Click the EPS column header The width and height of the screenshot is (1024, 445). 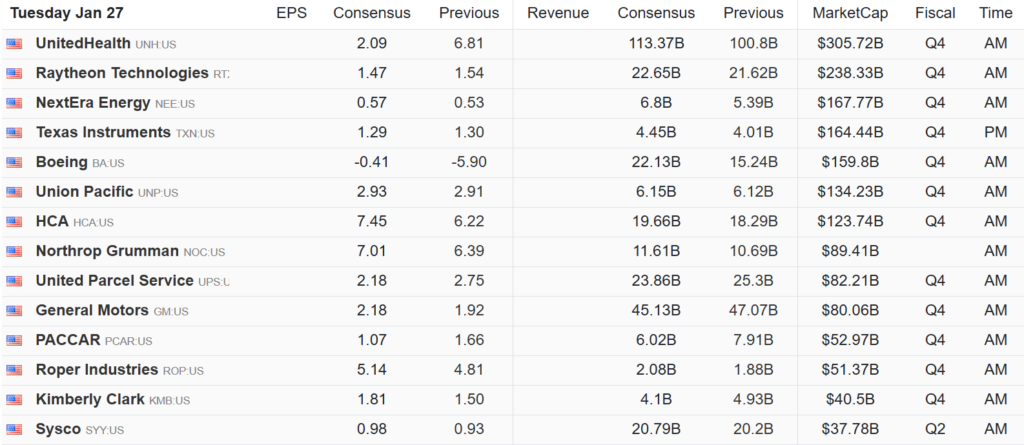click(x=291, y=13)
